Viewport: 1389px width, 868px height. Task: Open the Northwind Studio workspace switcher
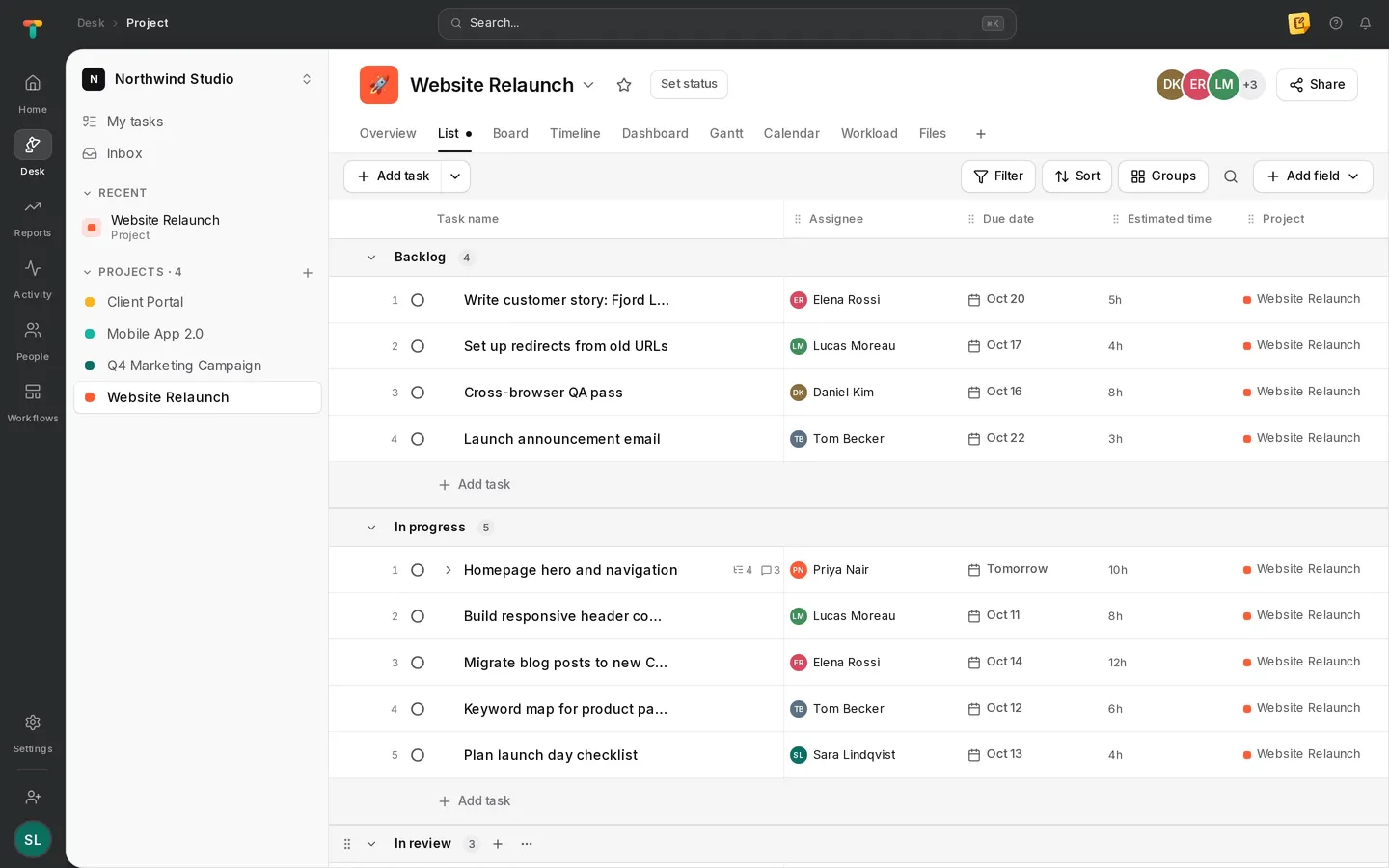198,79
